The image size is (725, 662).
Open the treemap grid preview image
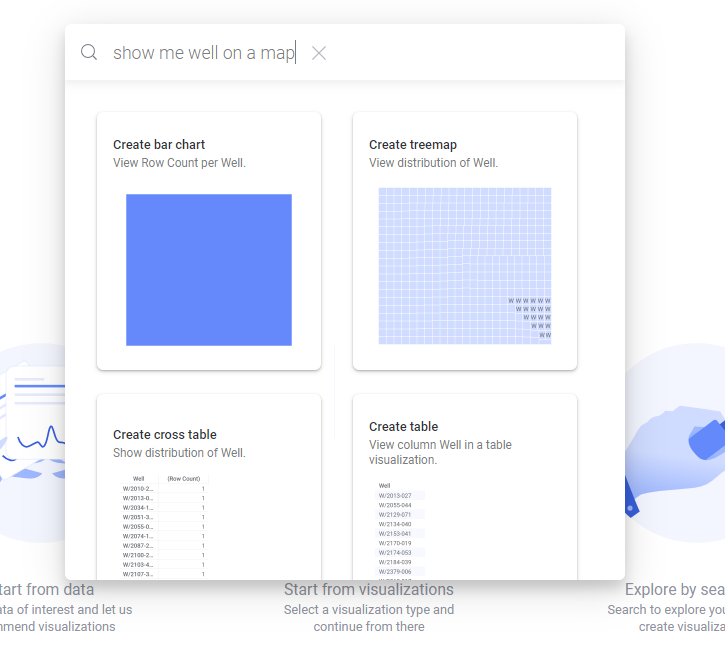click(x=465, y=266)
